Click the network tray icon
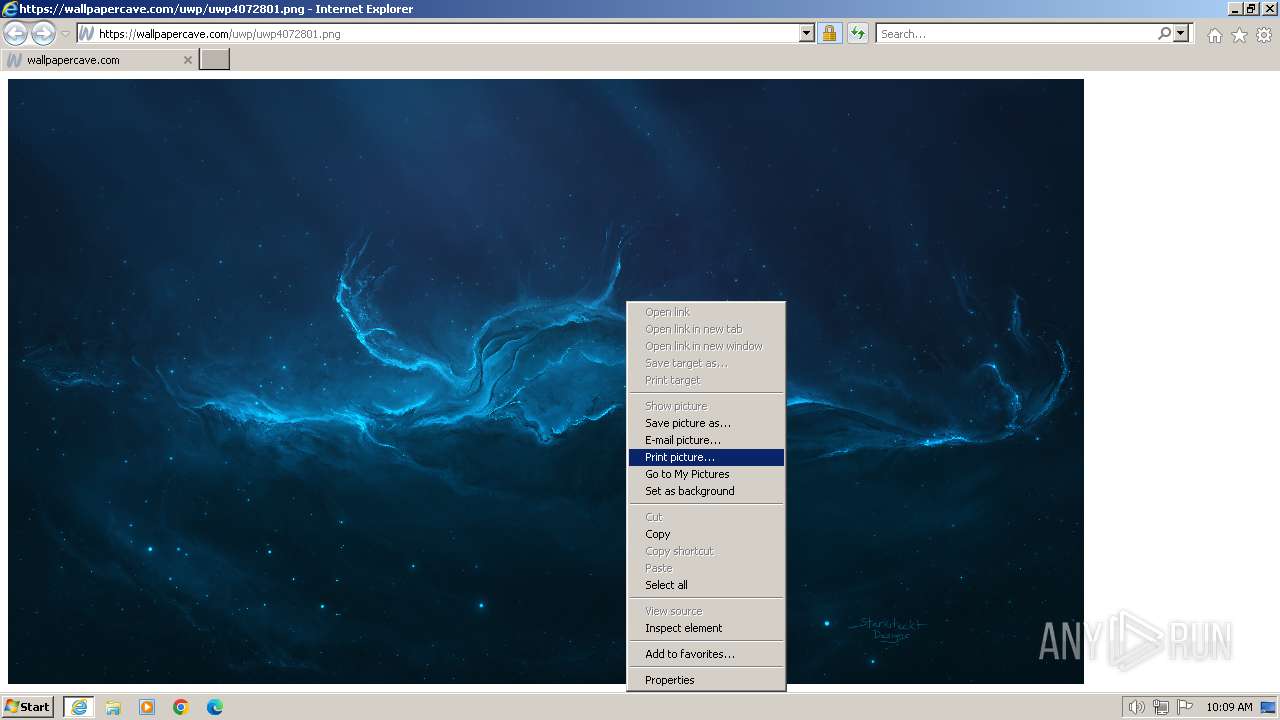1280x720 pixels. tap(1161, 707)
